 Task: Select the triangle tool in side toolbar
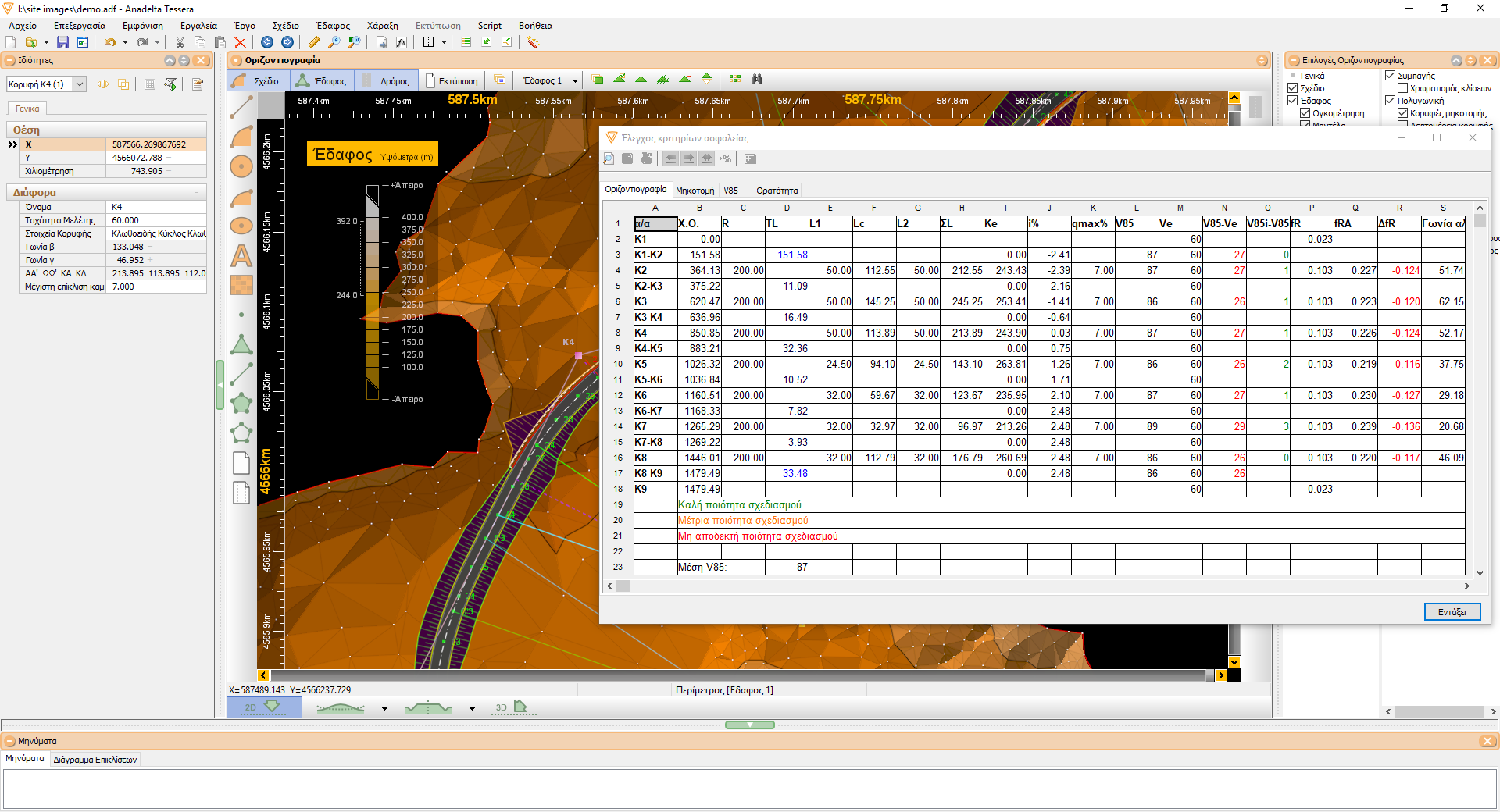pos(241,344)
